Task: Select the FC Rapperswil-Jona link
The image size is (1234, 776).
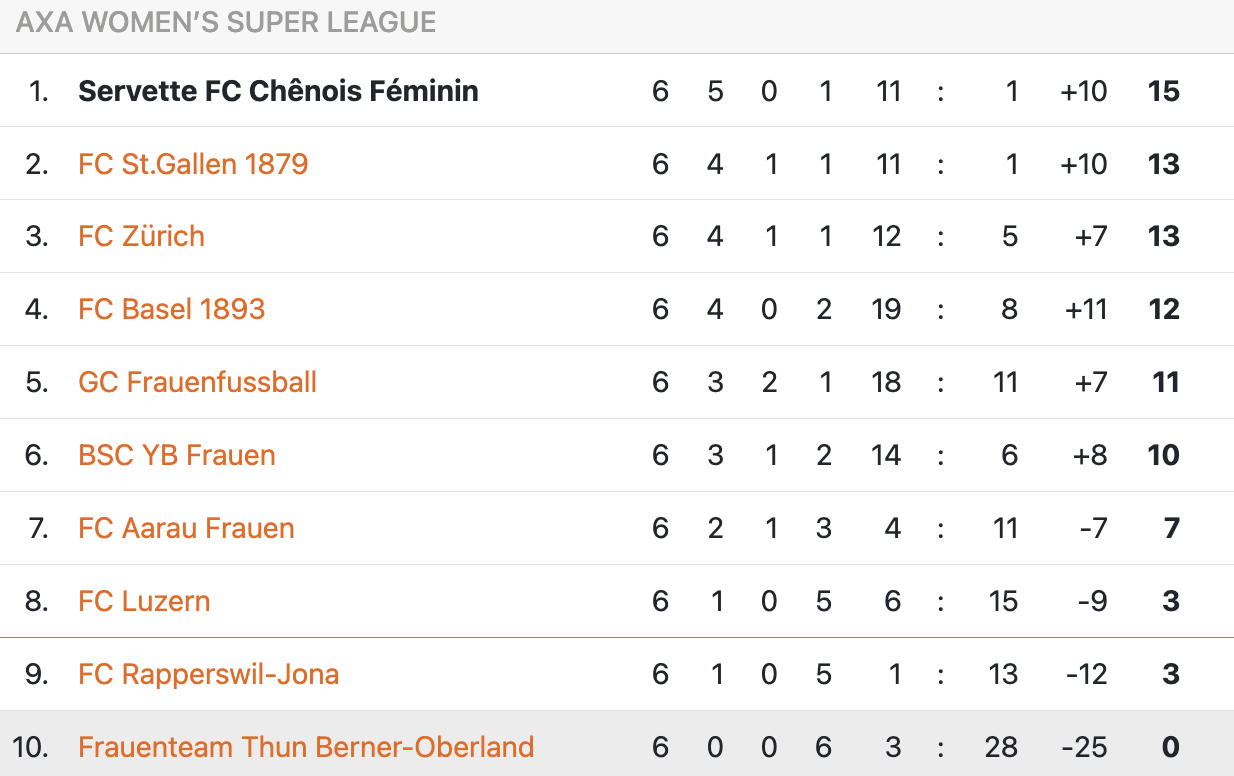Action: [208, 674]
